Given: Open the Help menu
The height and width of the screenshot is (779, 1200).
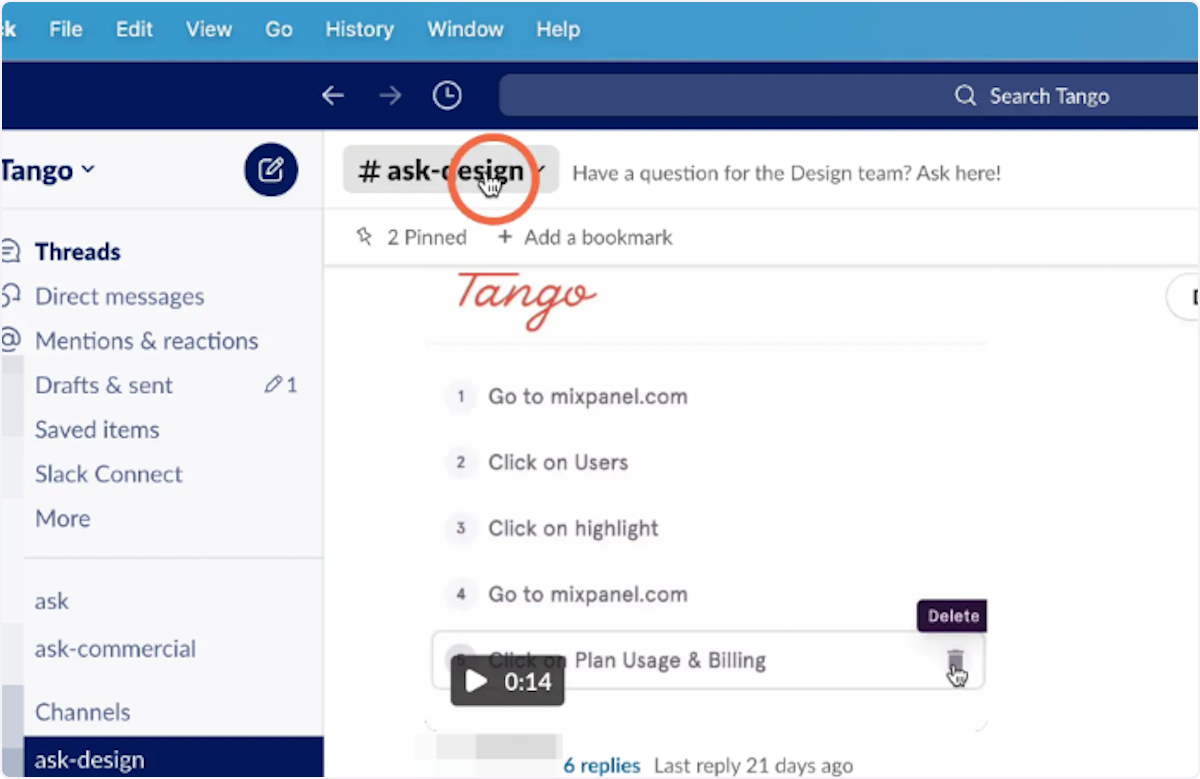Looking at the screenshot, I should point(558,29).
